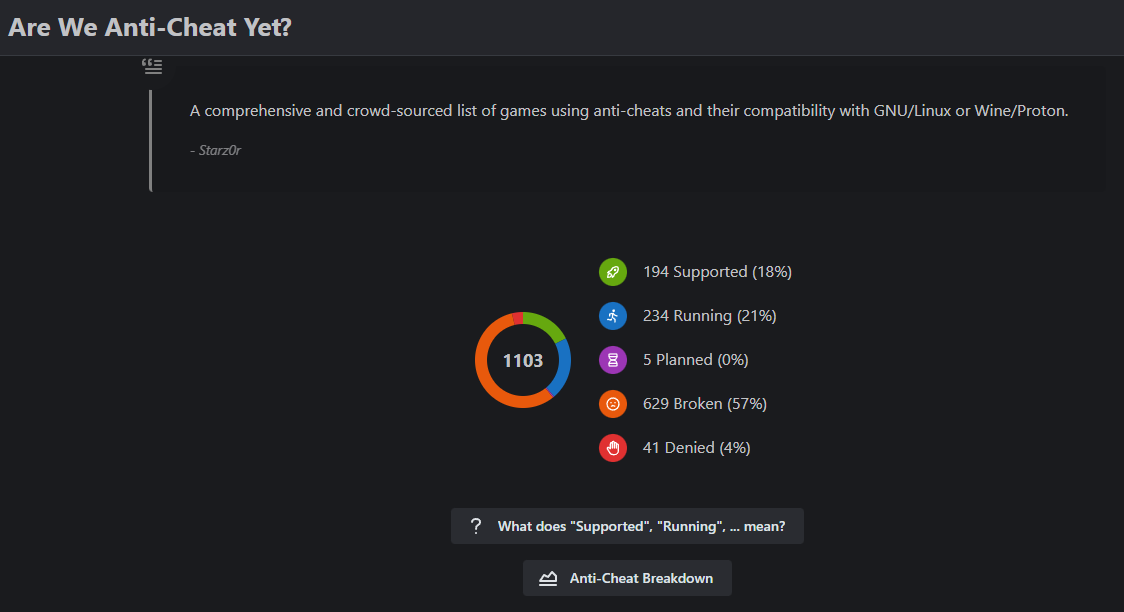Select the '629 Broken (57%)' legend label
Image resolution: width=1124 pixels, height=612 pixels.
(705, 404)
